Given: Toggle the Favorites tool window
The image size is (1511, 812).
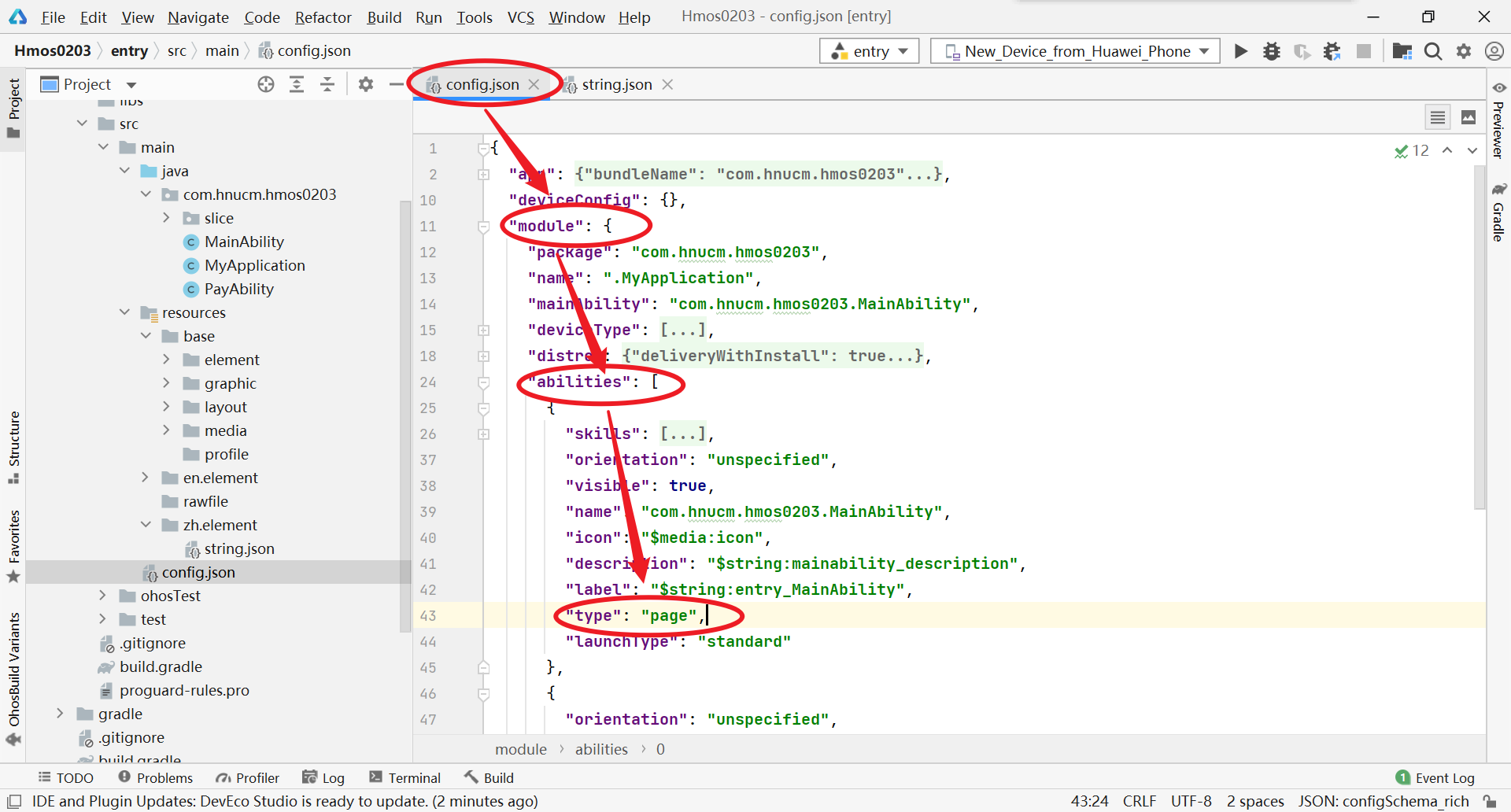Looking at the screenshot, I should (x=13, y=546).
